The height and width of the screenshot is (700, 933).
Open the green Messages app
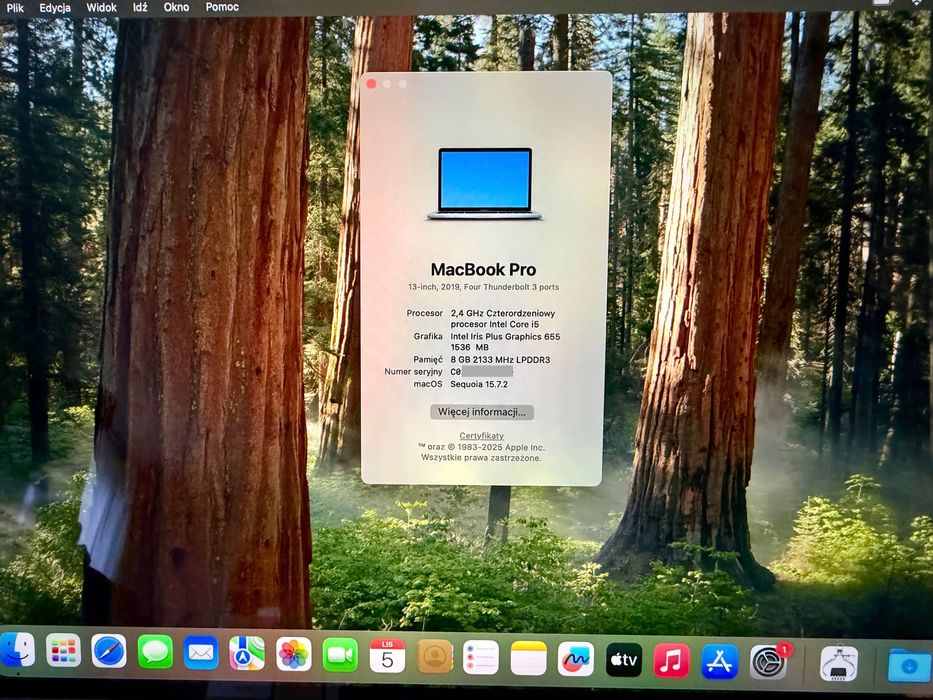click(155, 652)
